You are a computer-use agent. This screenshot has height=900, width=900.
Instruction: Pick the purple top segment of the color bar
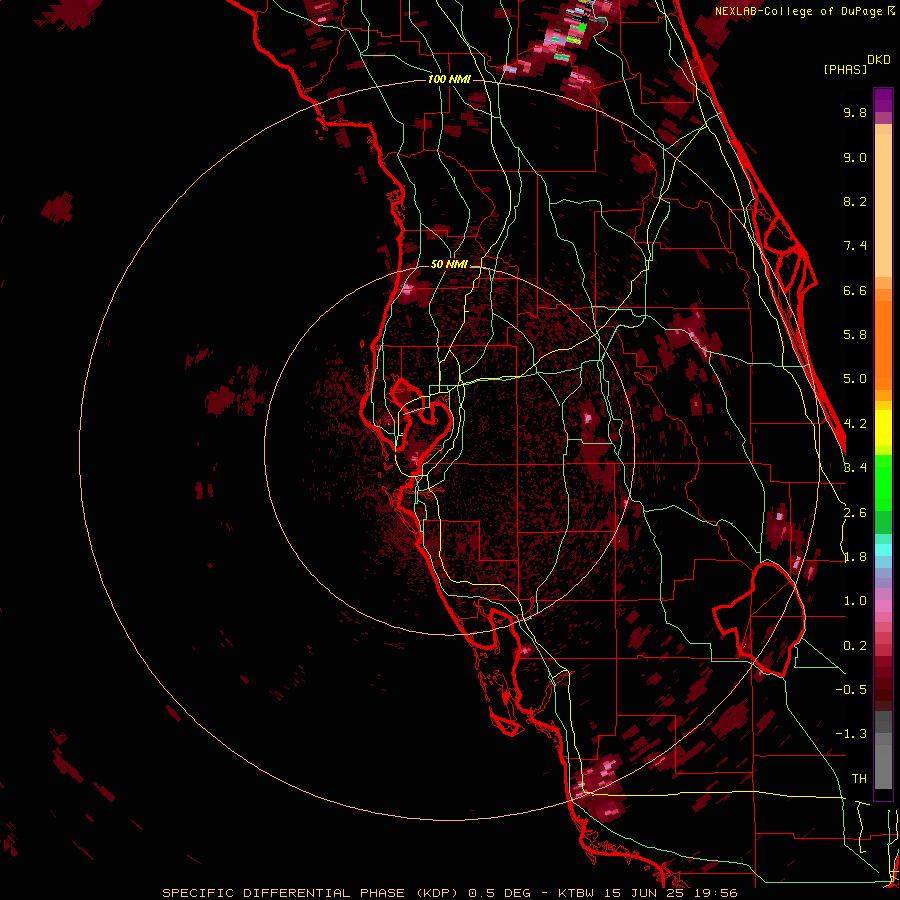[883, 100]
